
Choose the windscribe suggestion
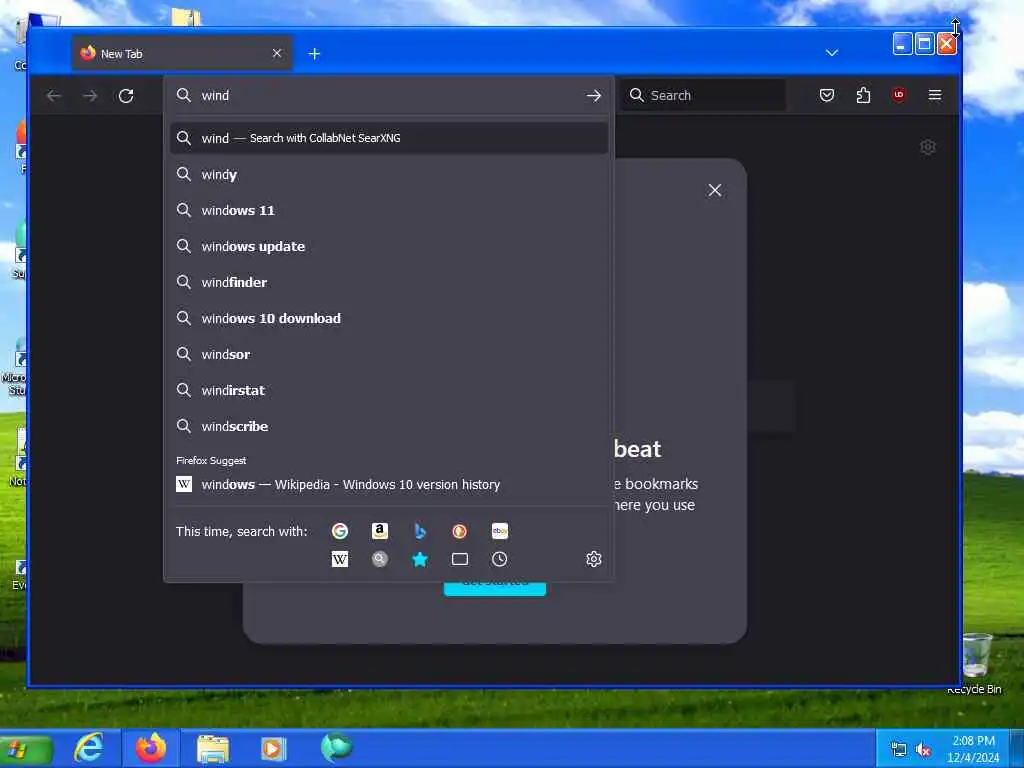[x=389, y=426]
